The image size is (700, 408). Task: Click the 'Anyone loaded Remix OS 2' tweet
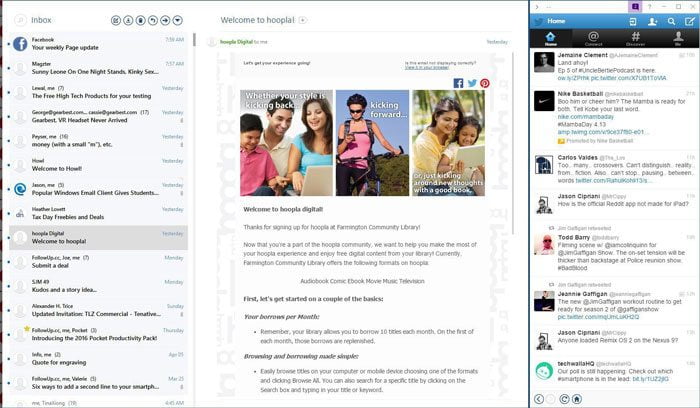[x=614, y=341]
